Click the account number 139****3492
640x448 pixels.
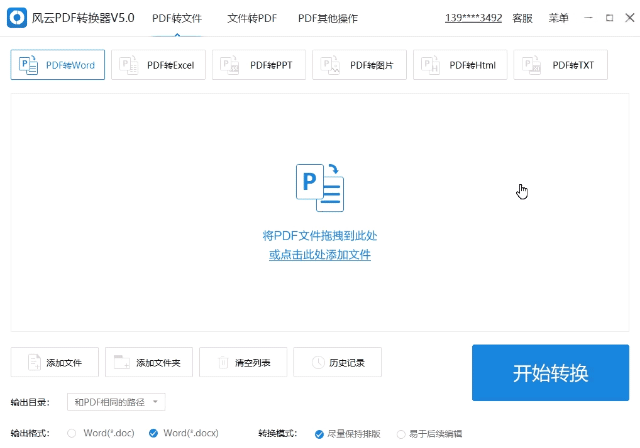(473, 18)
